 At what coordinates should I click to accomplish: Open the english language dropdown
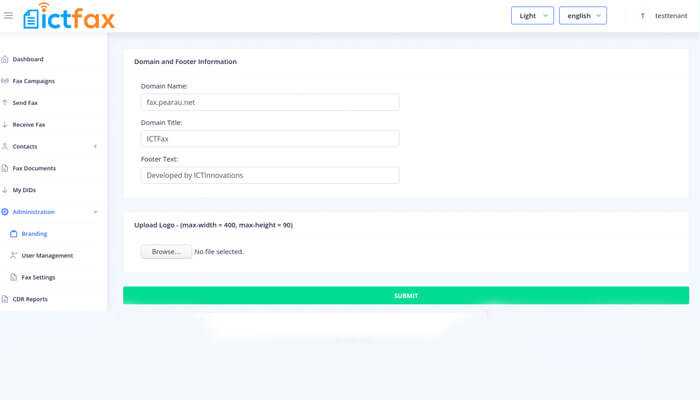click(x=582, y=16)
